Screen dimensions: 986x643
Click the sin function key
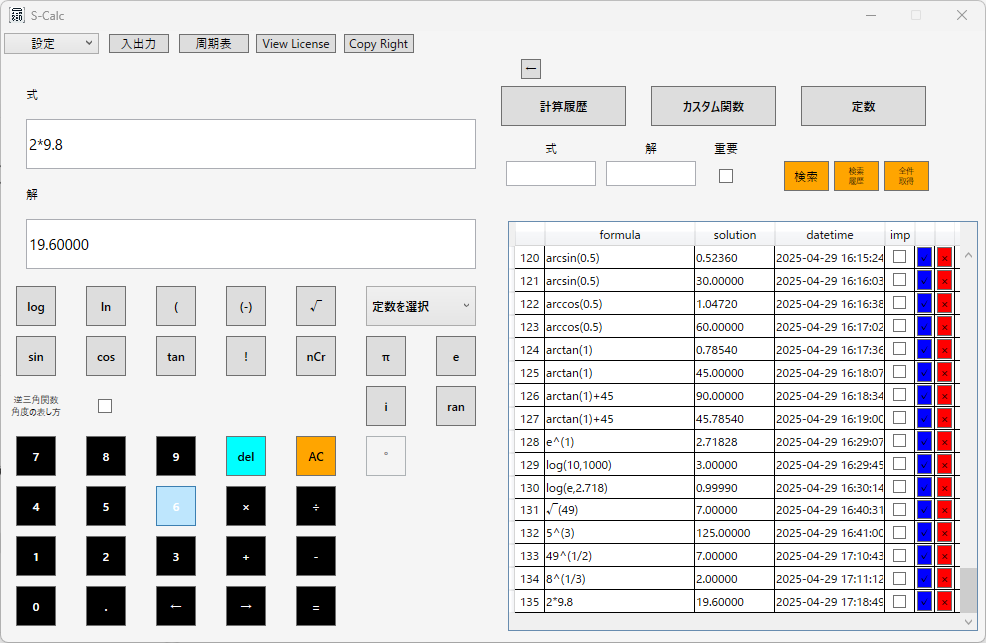[36, 356]
